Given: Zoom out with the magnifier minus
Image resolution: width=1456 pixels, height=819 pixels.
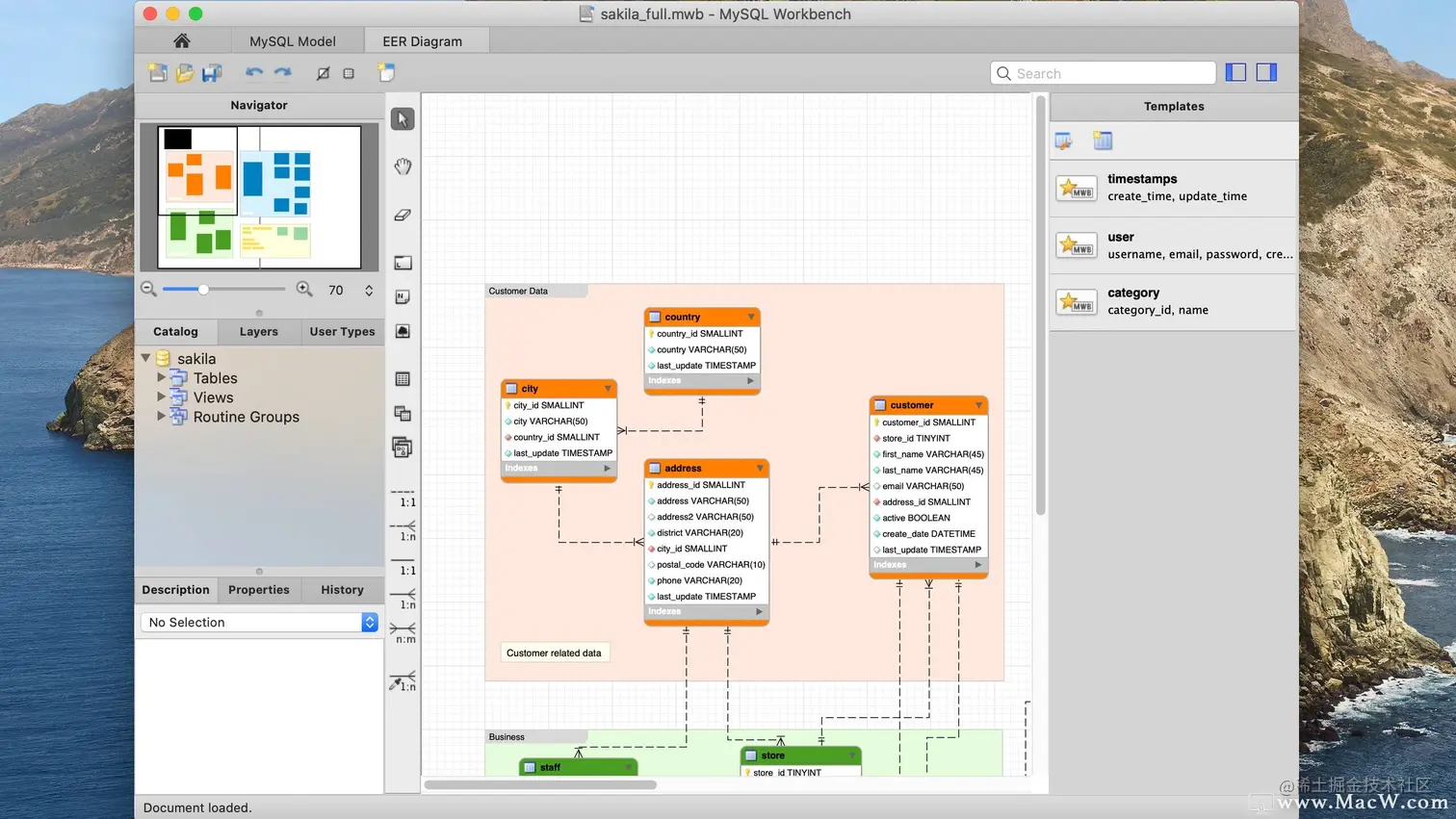Looking at the screenshot, I should 148,289.
